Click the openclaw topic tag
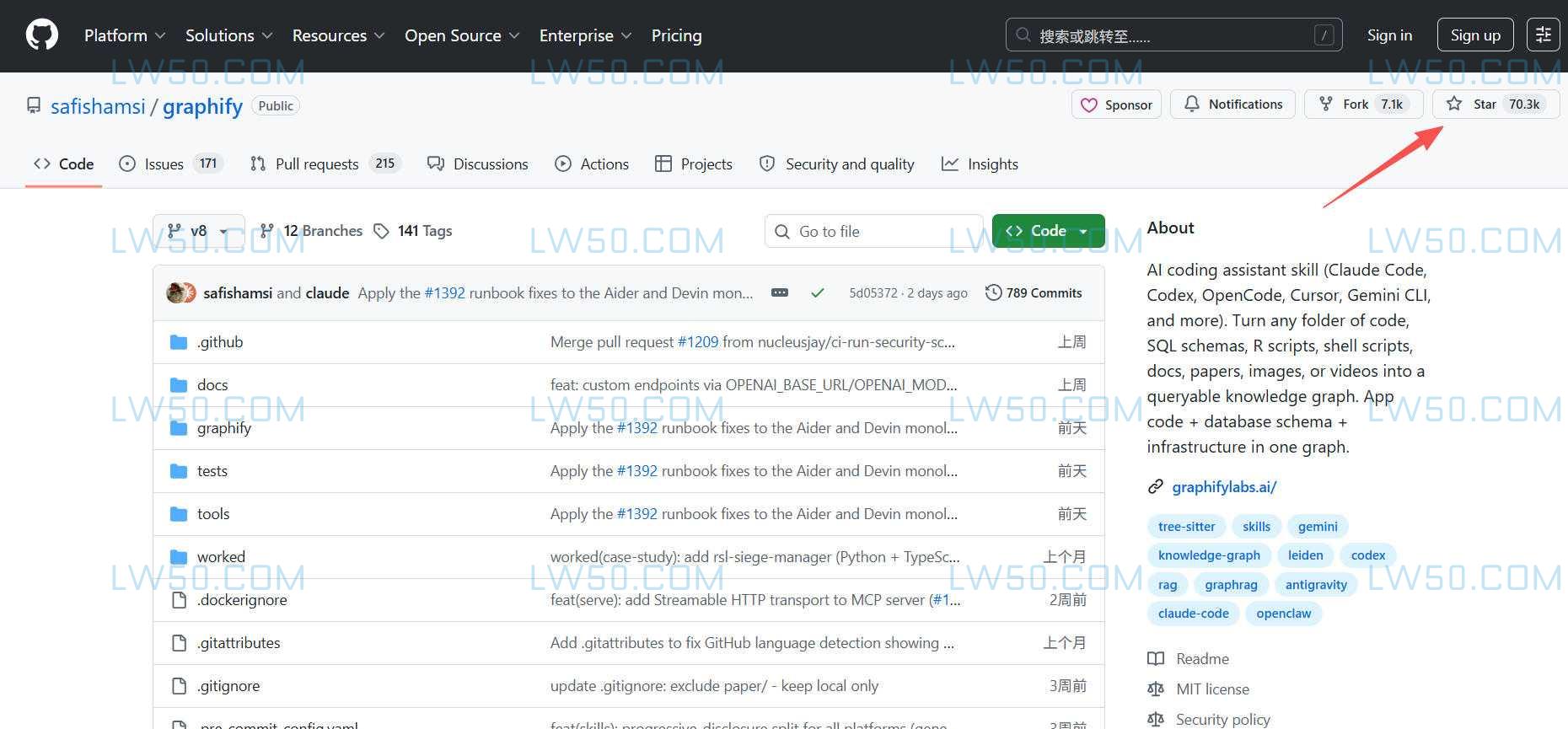1568x729 pixels. (x=1283, y=614)
